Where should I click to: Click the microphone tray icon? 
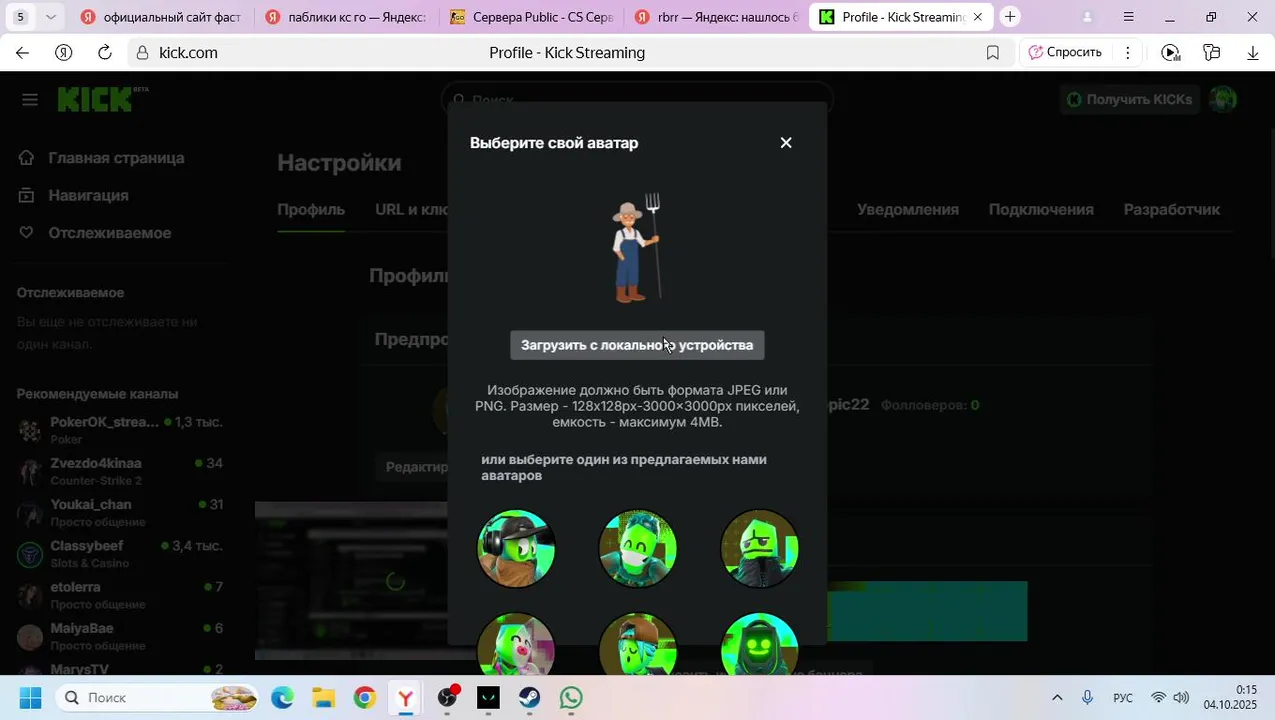1087,698
